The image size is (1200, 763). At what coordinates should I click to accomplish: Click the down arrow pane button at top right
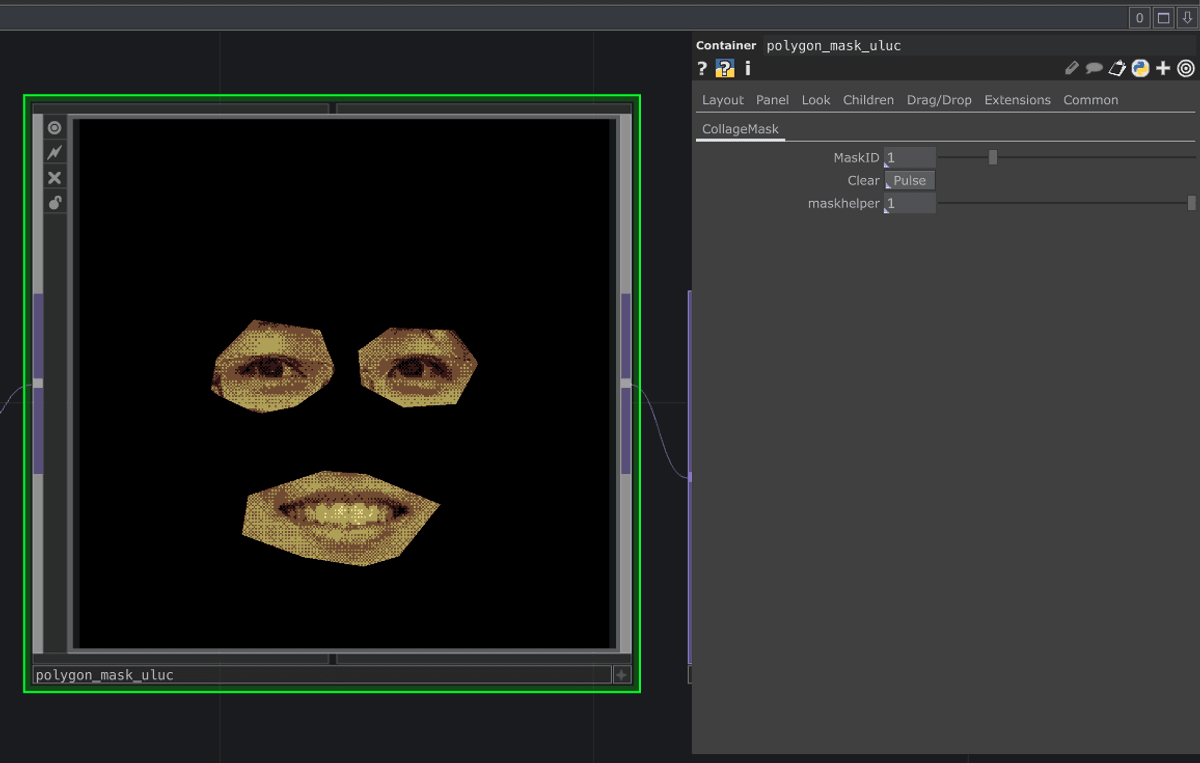(1187, 18)
